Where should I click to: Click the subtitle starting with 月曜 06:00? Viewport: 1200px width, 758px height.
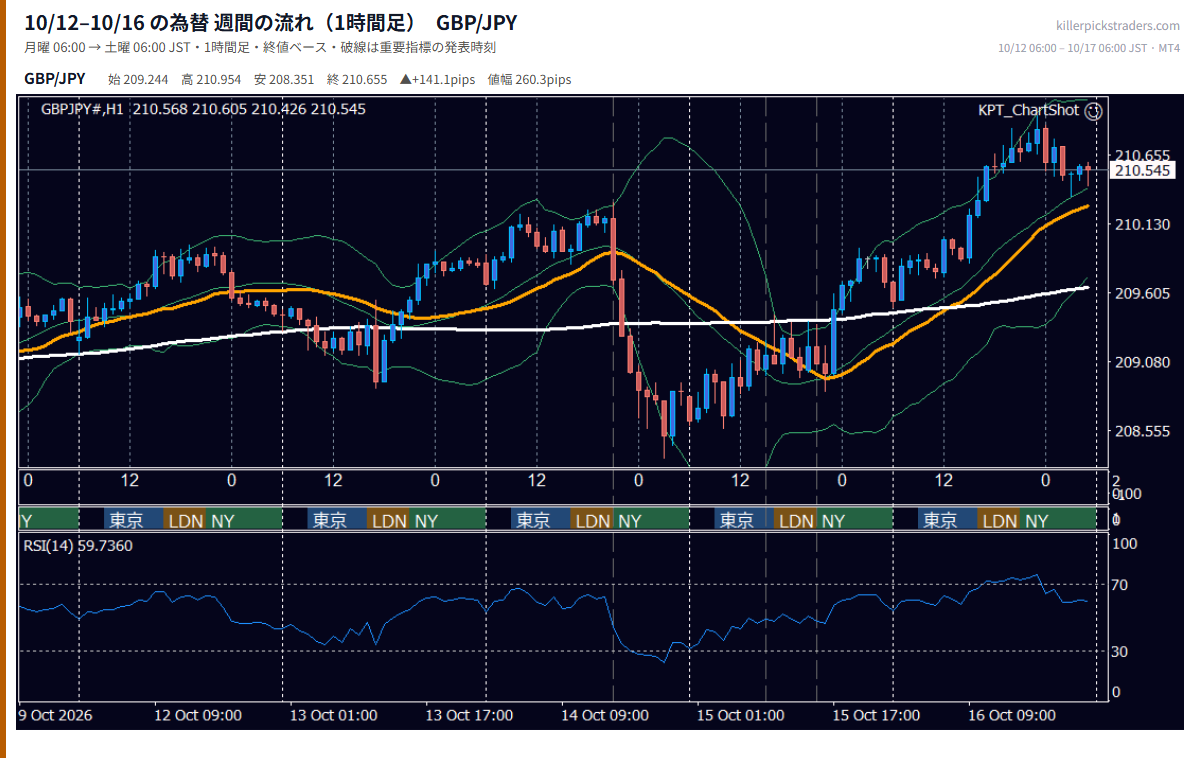pos(260,48)
